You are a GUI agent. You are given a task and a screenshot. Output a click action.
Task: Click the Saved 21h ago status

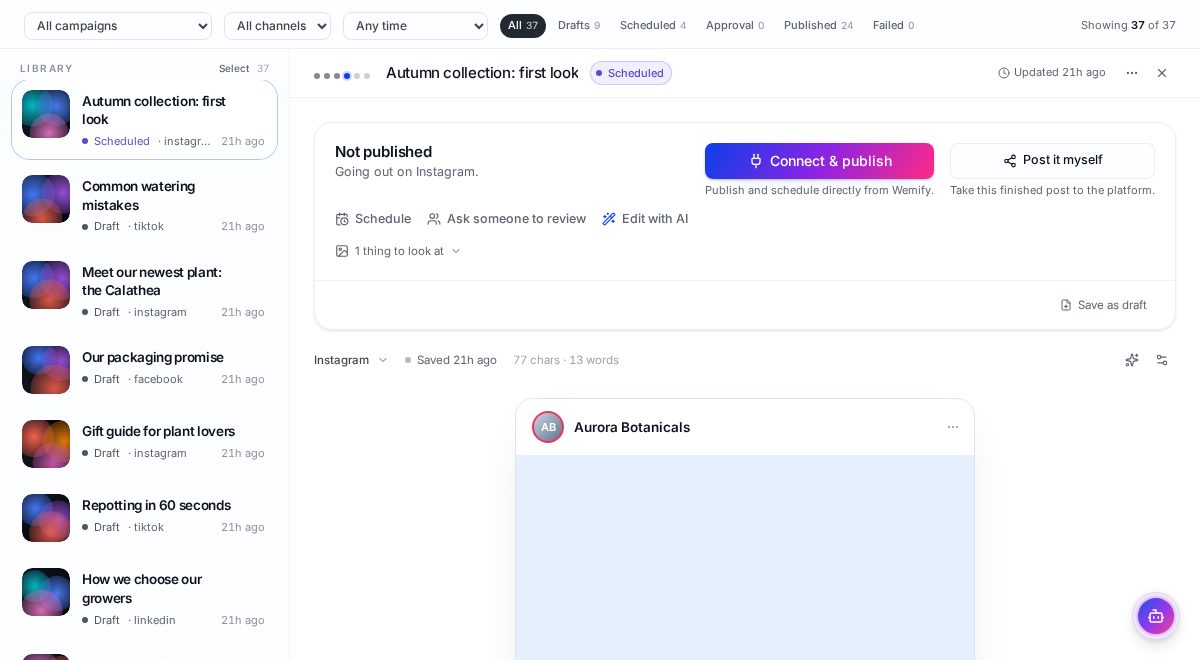(x=451, y=360)
